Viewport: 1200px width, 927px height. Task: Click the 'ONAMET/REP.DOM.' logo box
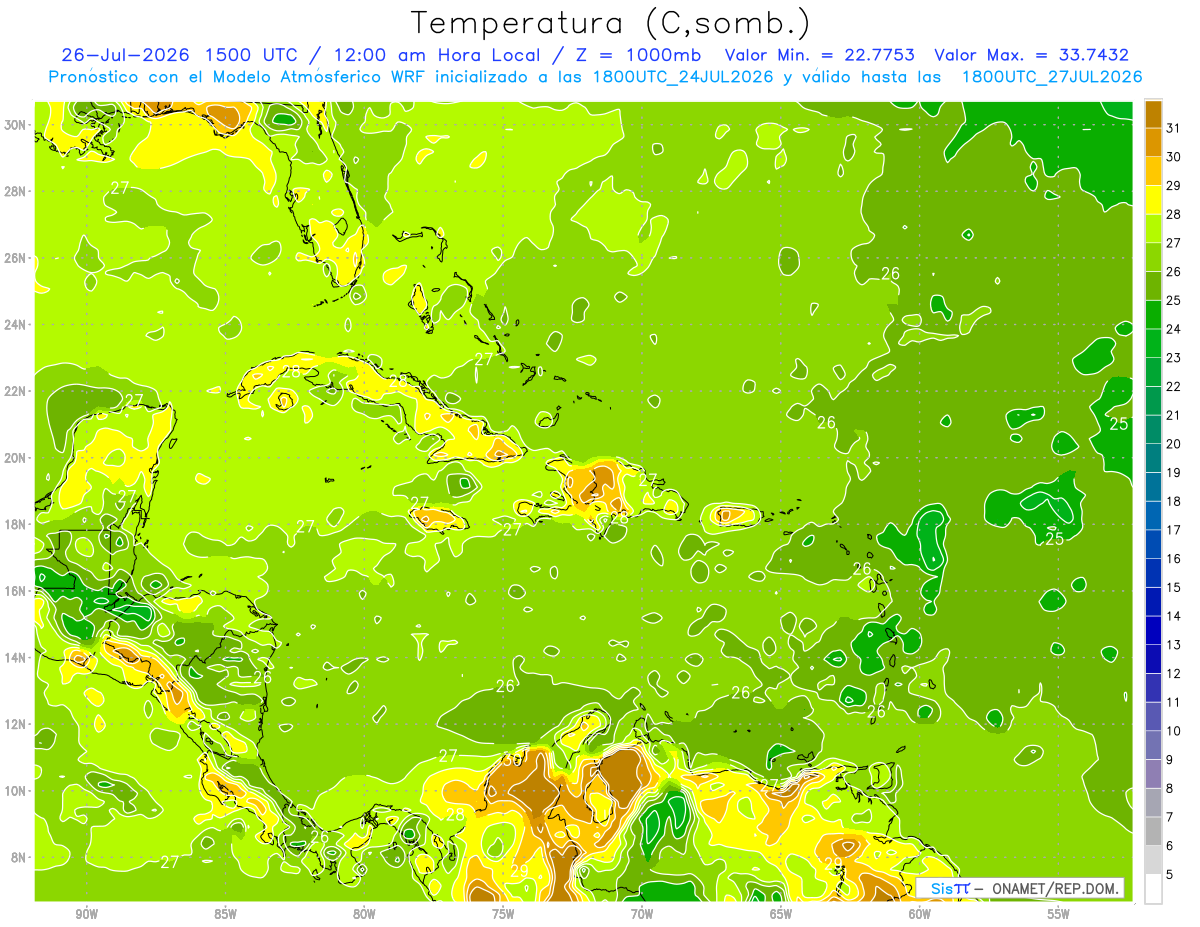click(x=1020, y=888)
